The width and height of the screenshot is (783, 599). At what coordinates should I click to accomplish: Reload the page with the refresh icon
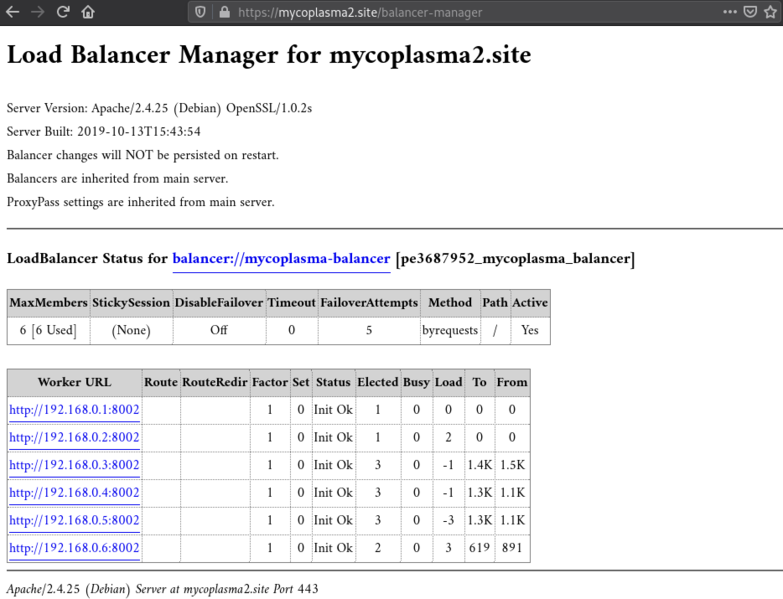(x=63, y=12)
